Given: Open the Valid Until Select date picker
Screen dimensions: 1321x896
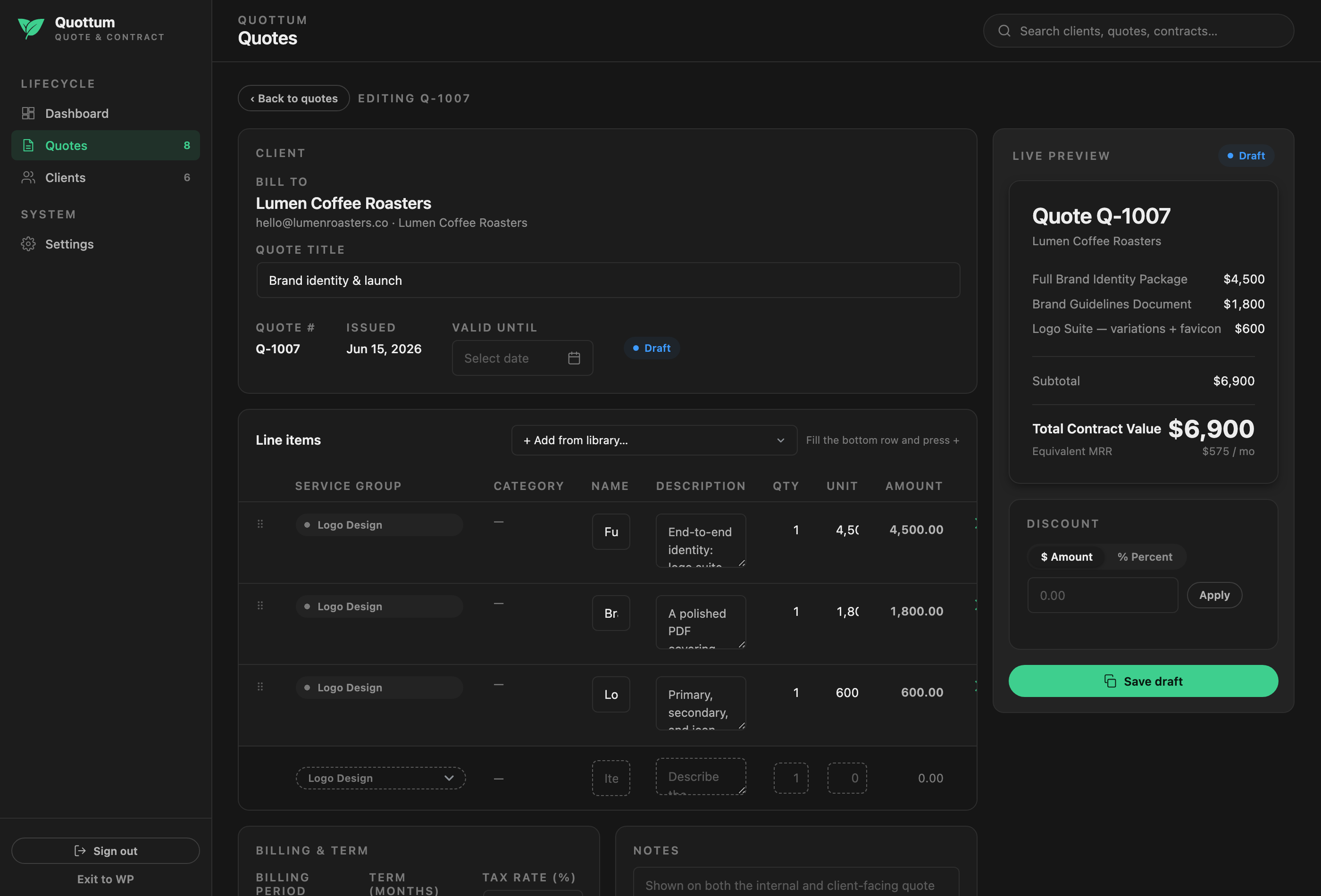Looking at the screenshot, I should click(522, 358).
